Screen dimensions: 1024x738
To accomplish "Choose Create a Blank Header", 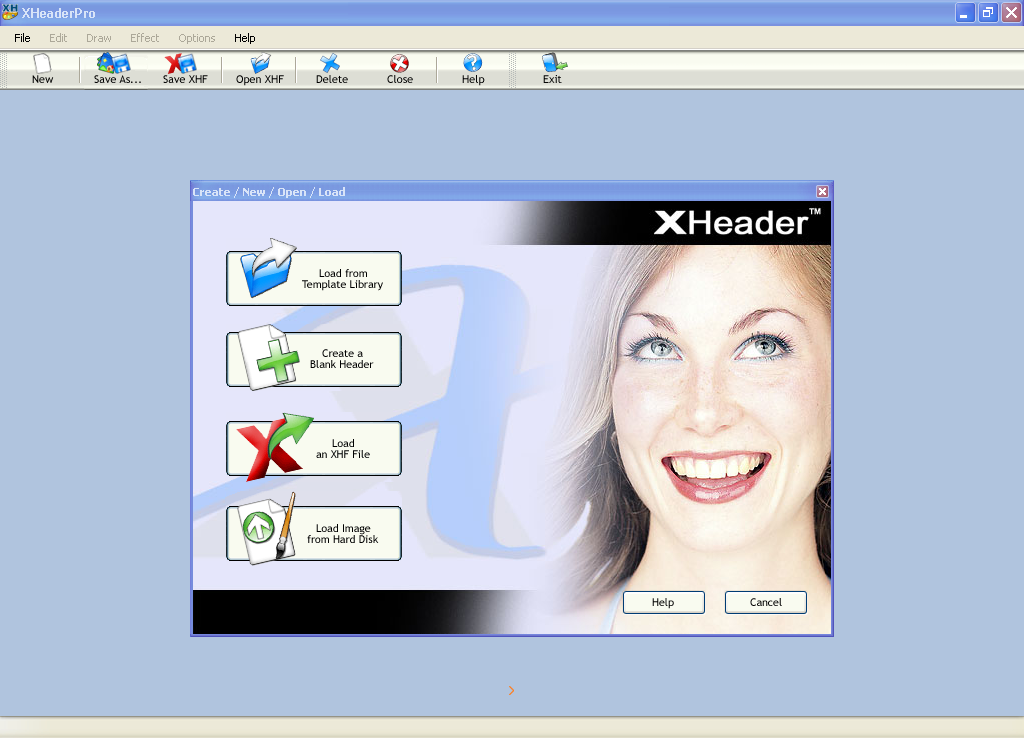I will (314, 359).
